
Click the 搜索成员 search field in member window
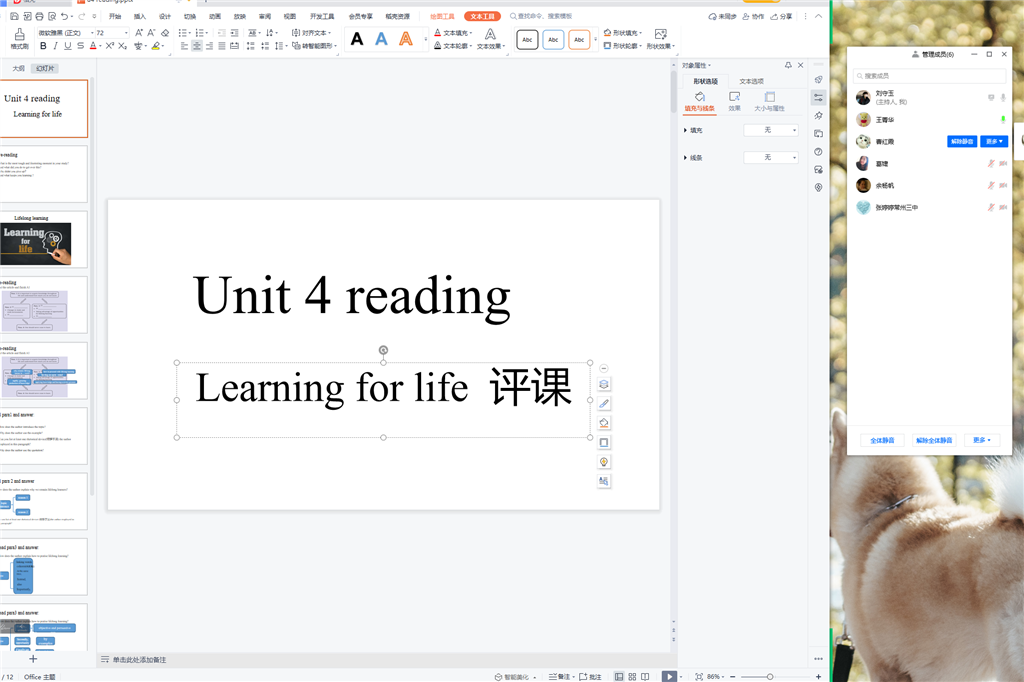[x=929, y=76]
